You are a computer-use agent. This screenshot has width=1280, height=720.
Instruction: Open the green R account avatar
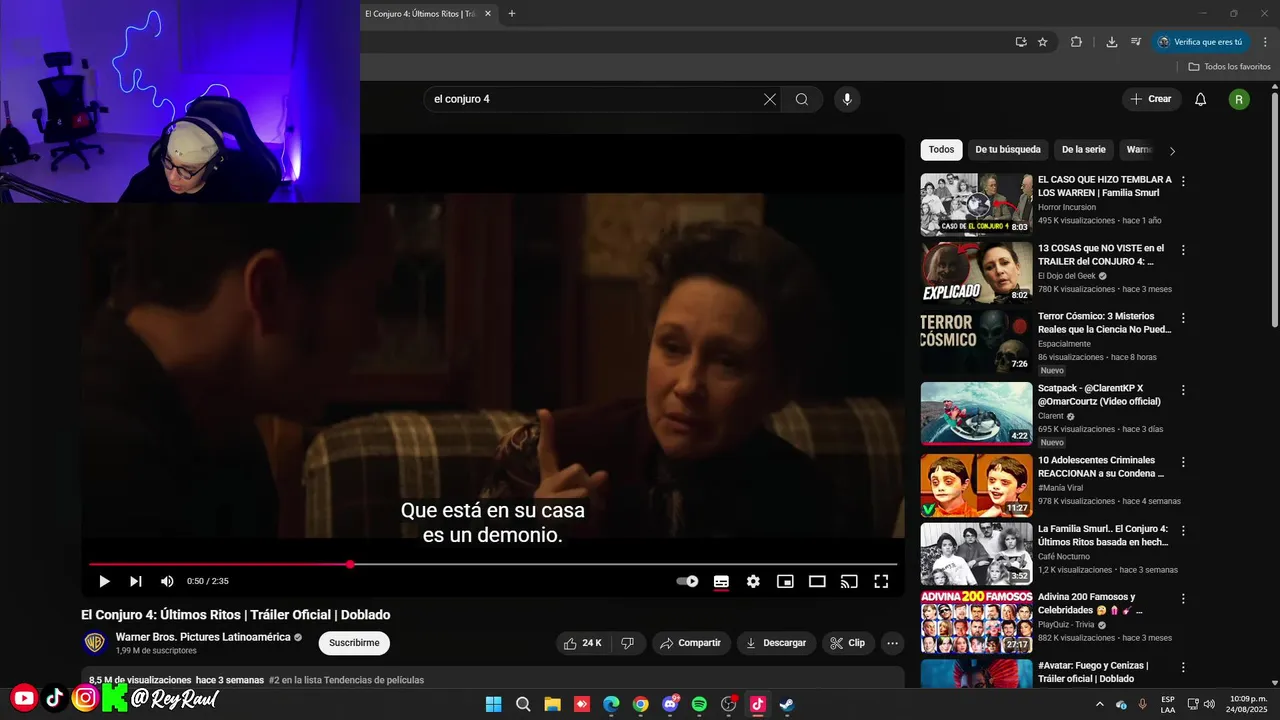pos(1239,99)
